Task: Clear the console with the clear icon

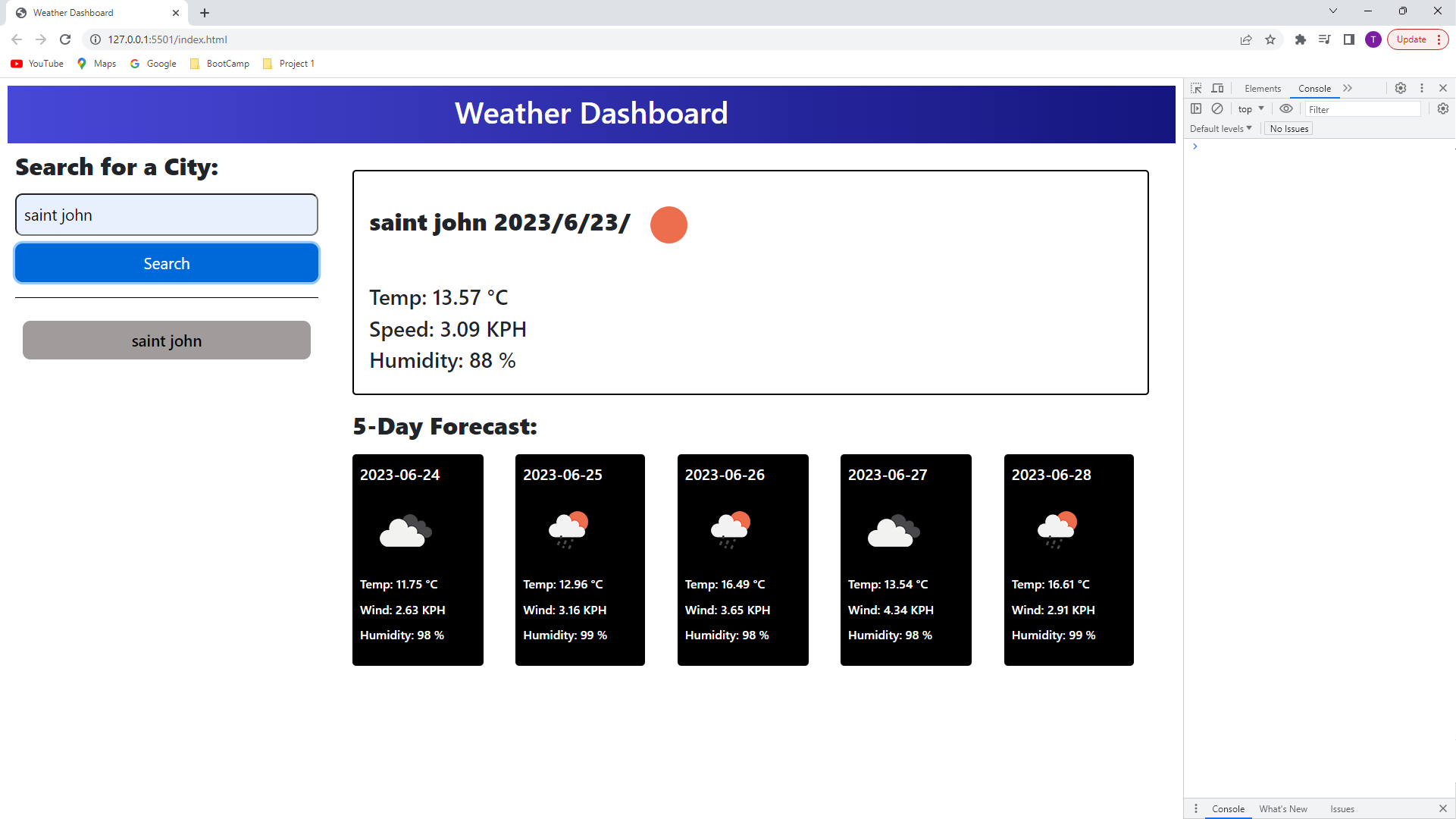Action: 1219,108
